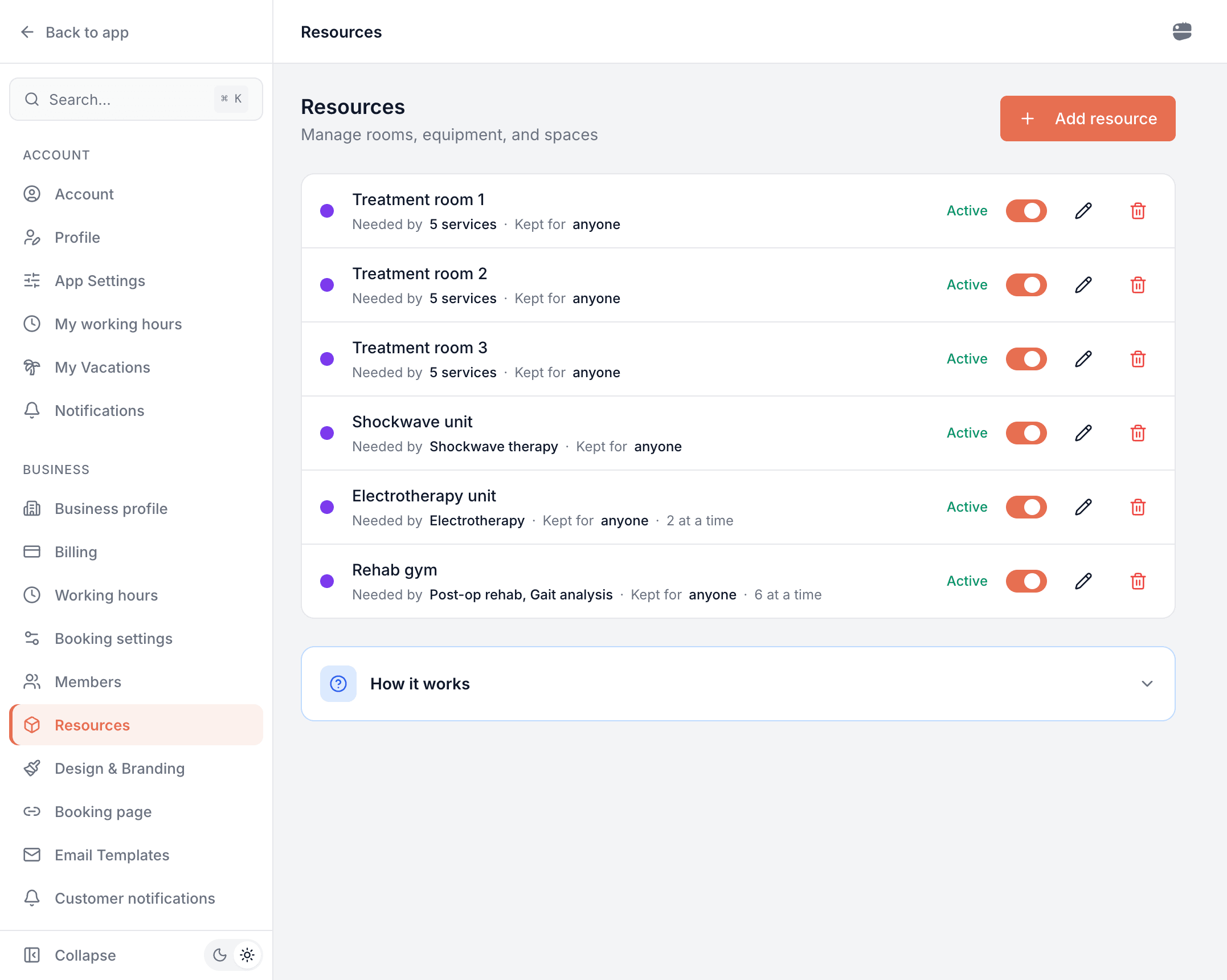Edit the Shockwave unit resource
This screenshot has height=980, width=1227.
click(x=1083, y=433)
